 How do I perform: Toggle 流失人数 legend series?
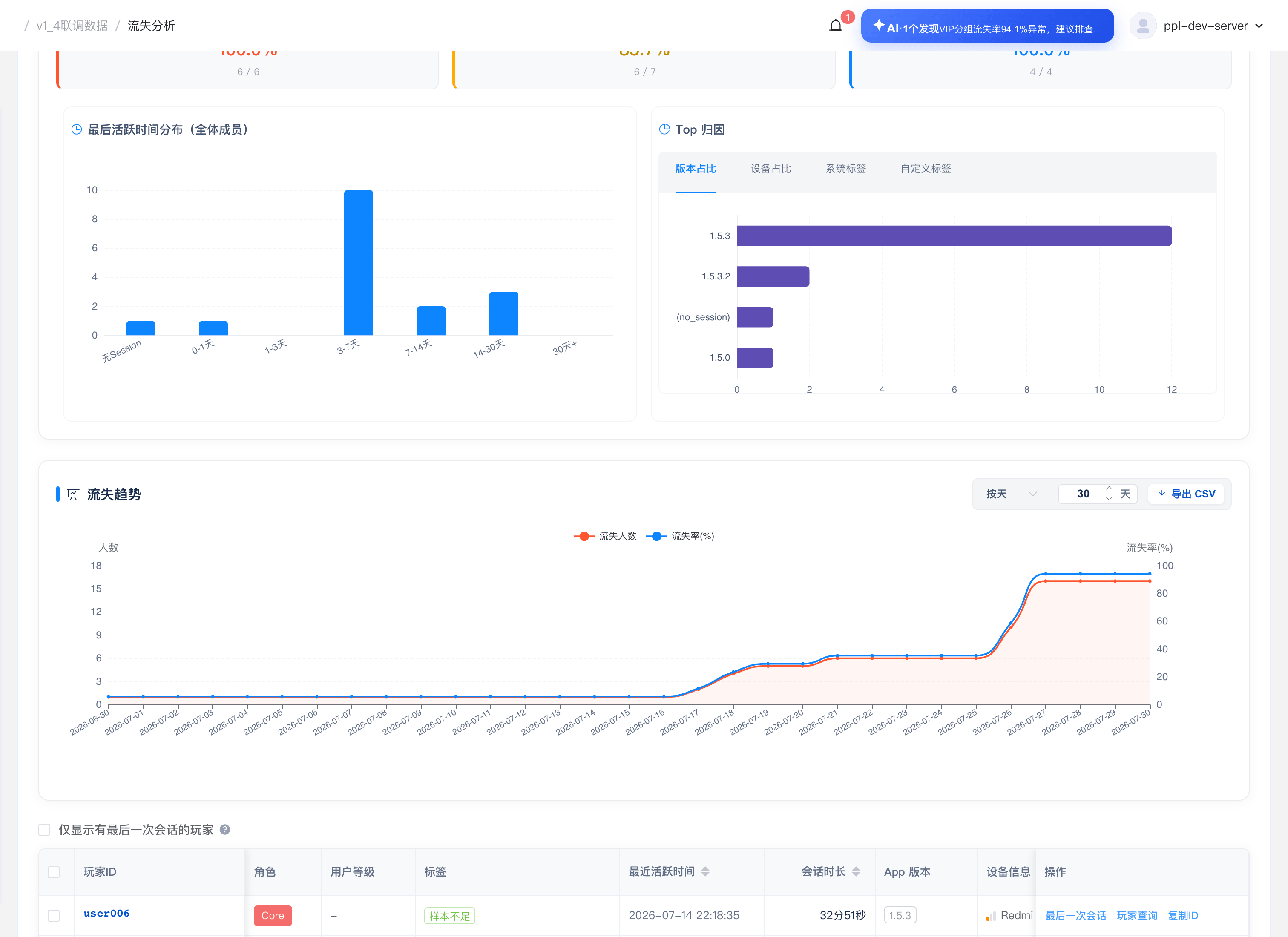point(605,536)
